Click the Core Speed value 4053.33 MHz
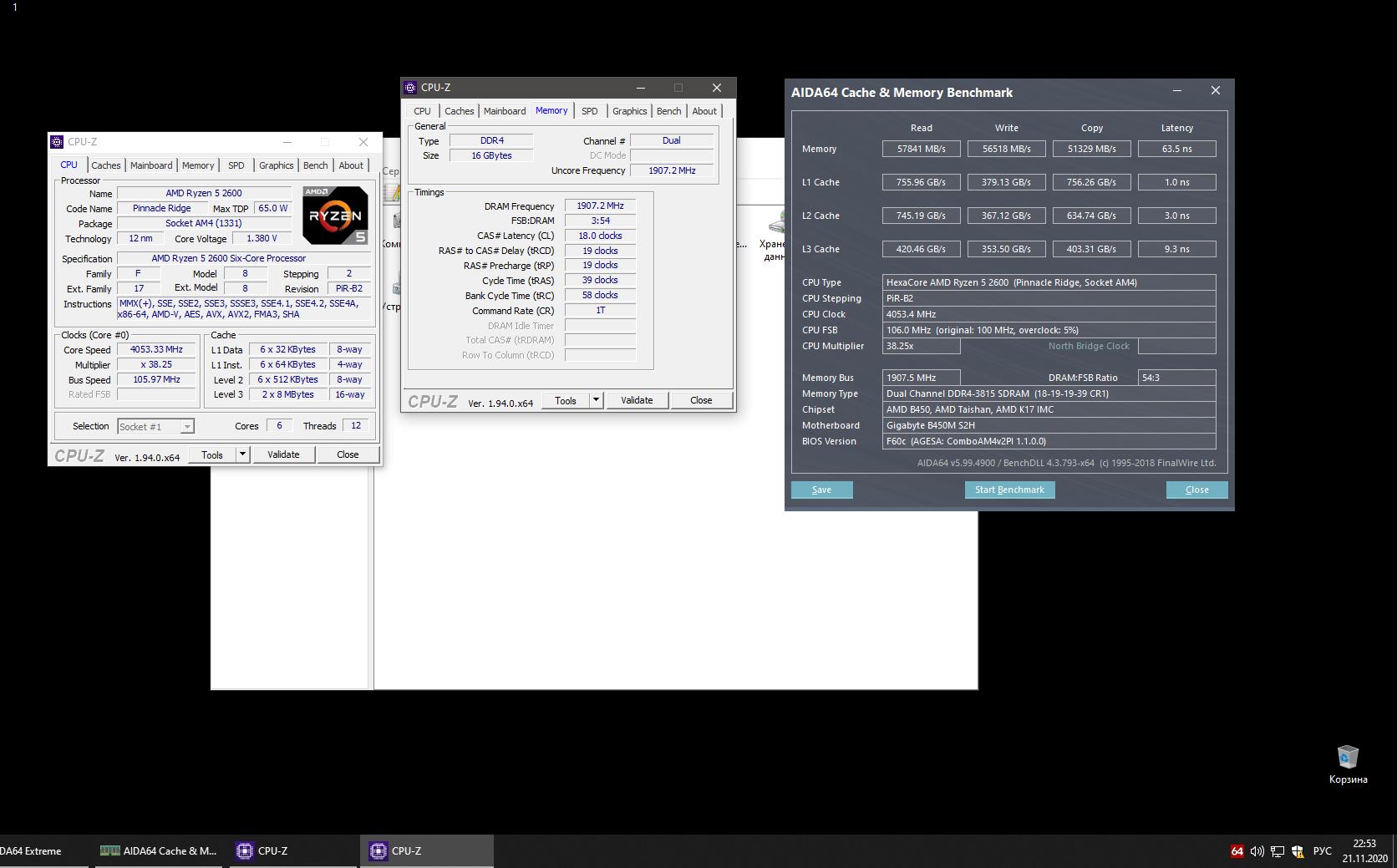 click(156, 350)
